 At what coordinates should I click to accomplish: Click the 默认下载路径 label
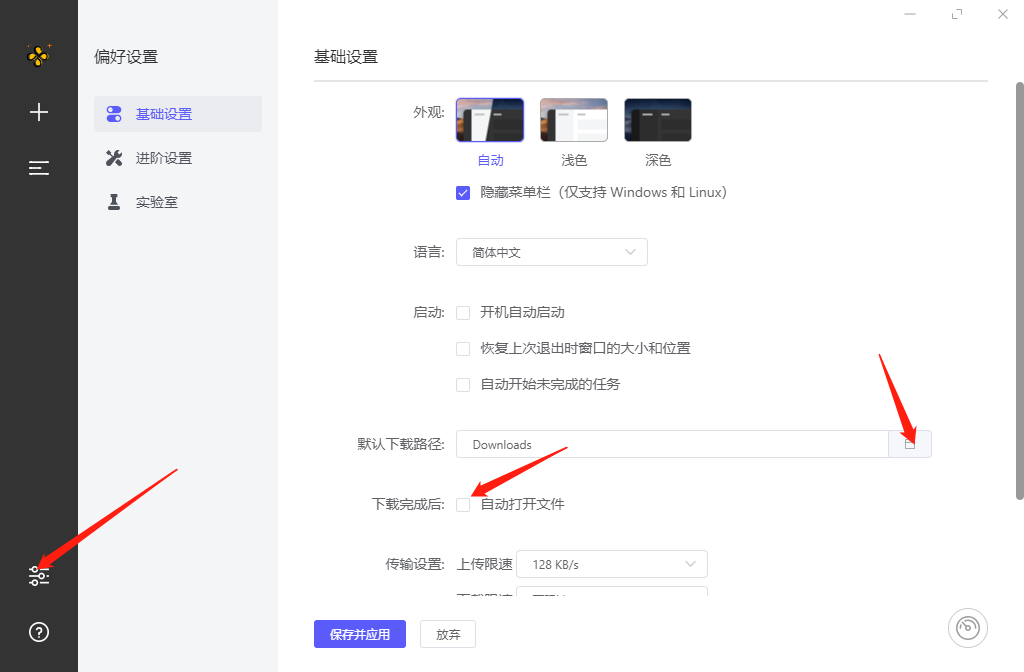tap(401, 444)
